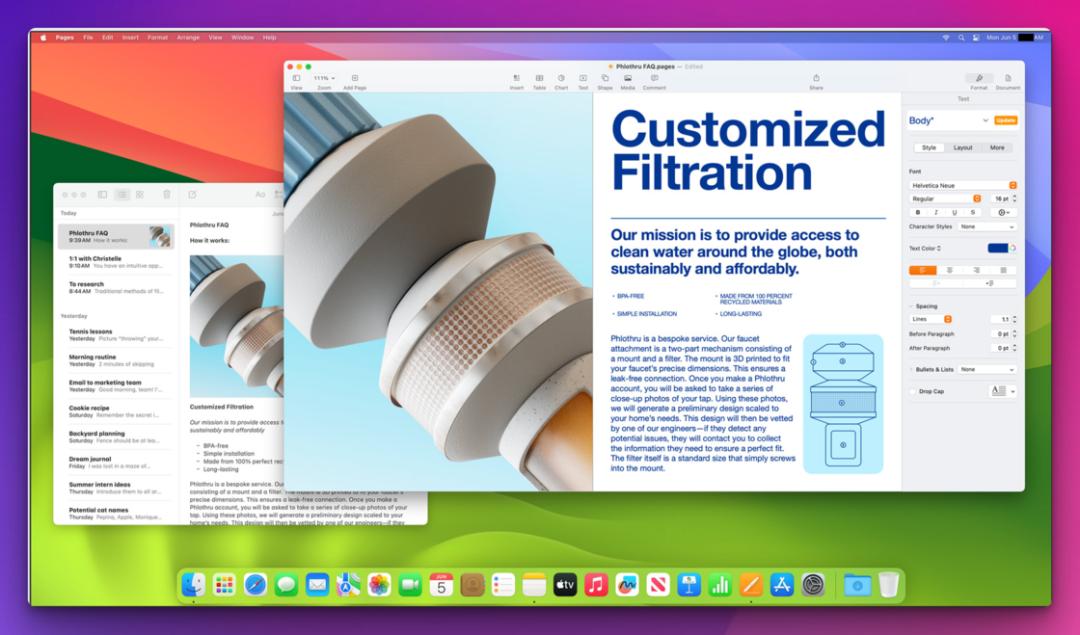Click the trash icon in Notes window
This screenshot has height=635, width=1080.
167,195
